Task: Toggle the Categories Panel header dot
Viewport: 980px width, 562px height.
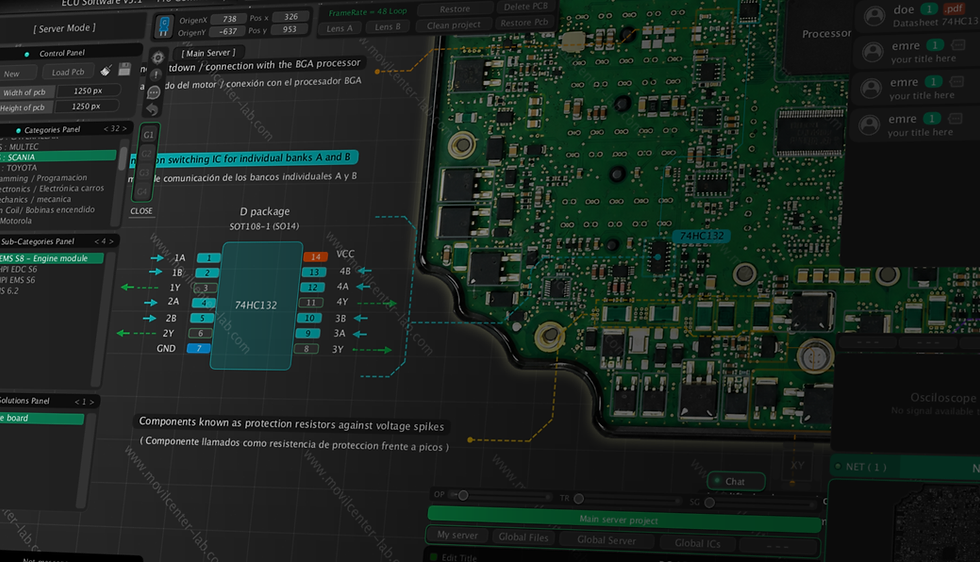Action: pyautogui.click(x=18, y=130)
